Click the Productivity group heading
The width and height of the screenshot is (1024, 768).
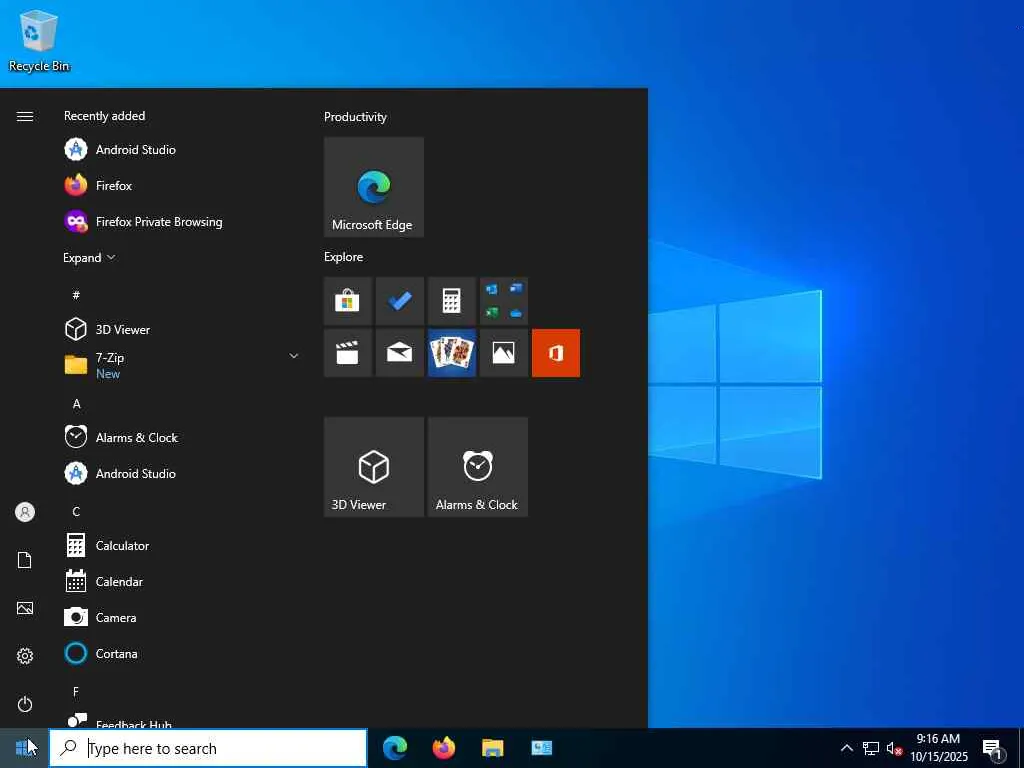355,117
